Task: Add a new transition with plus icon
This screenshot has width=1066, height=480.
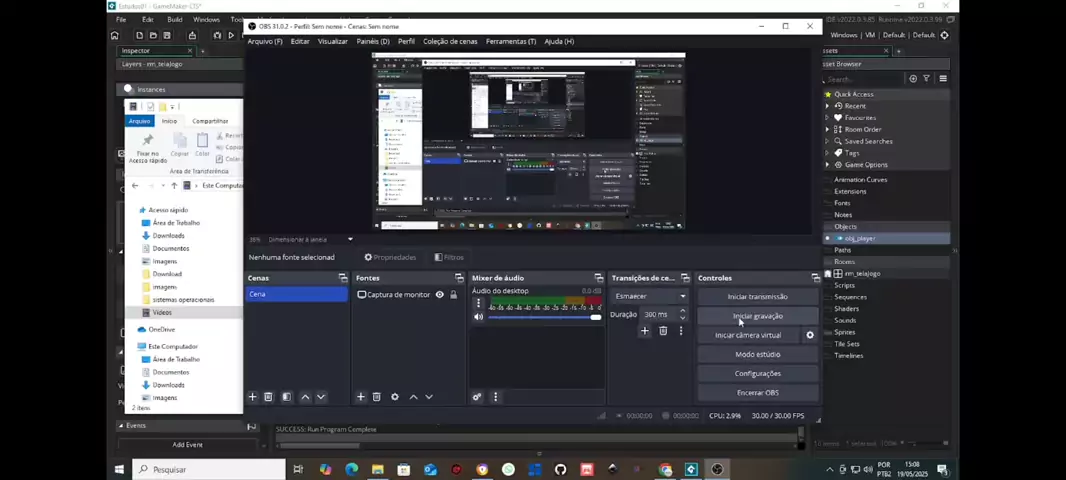Action: tap(645, 331)
